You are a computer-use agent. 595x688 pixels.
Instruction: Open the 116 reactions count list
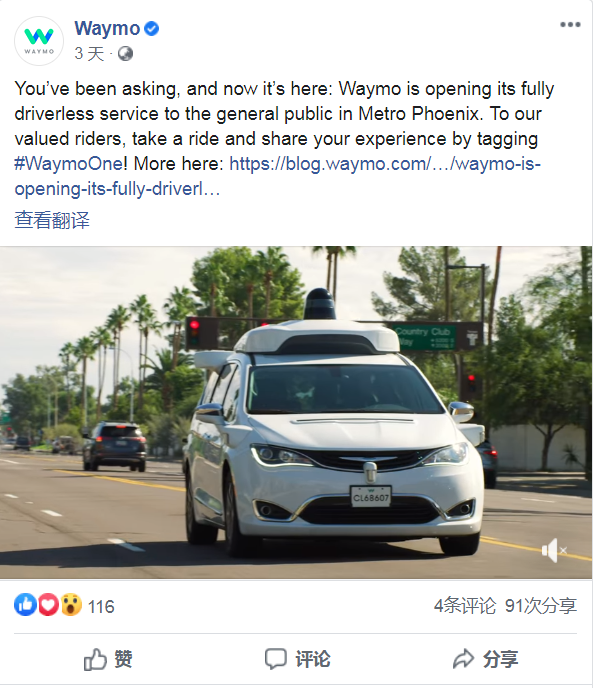coord(101,607)
